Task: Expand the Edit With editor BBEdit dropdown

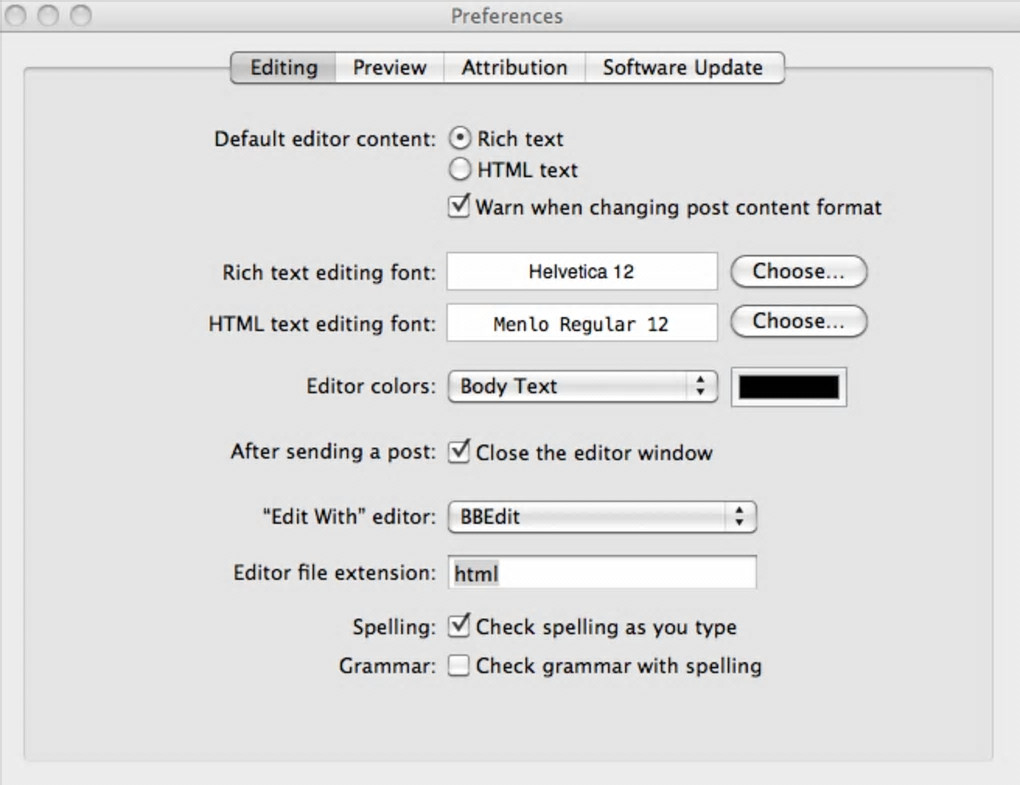Action: [x=601, y=517]
